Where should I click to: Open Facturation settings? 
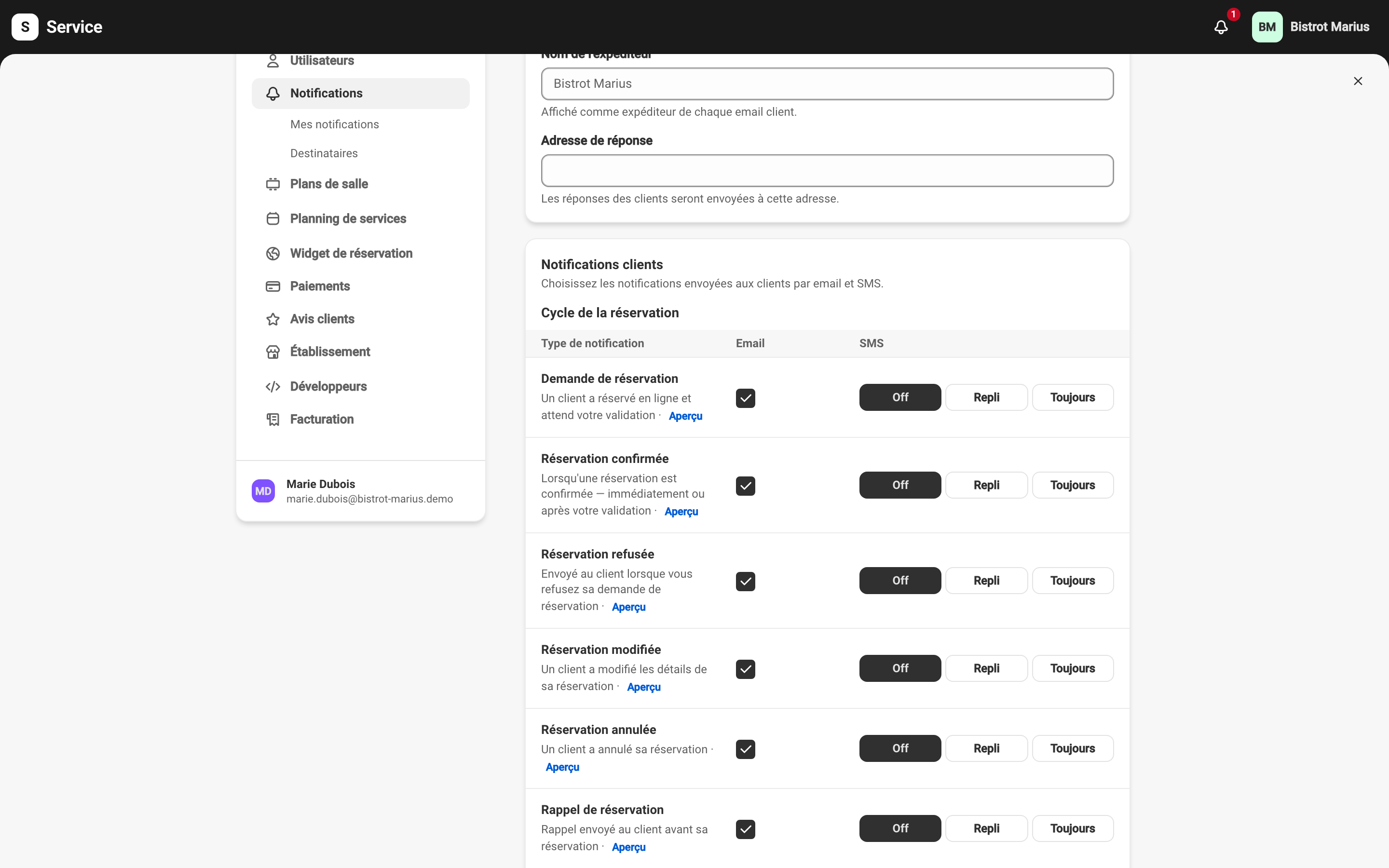pos(360,420)
